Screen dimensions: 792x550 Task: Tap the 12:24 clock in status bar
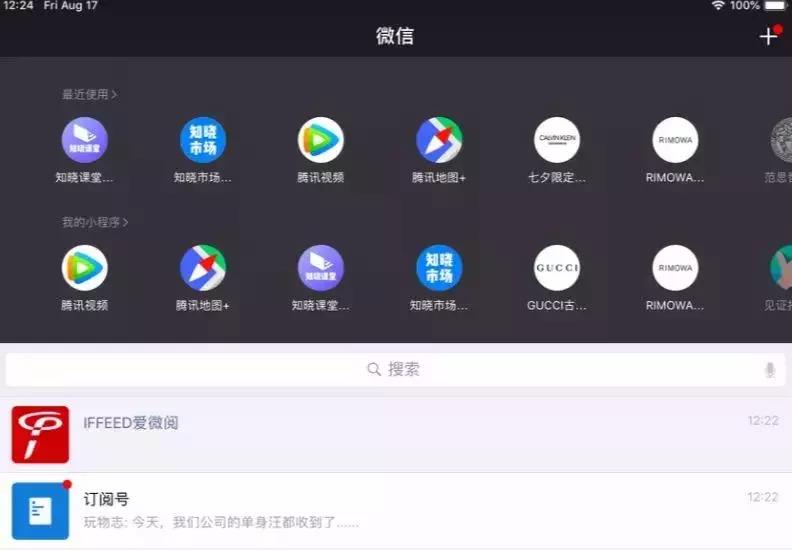pos(18,6)
